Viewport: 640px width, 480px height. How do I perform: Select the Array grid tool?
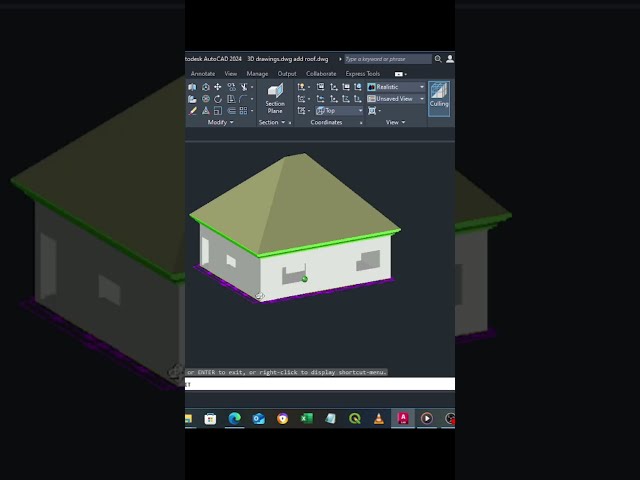click(244, 111)
